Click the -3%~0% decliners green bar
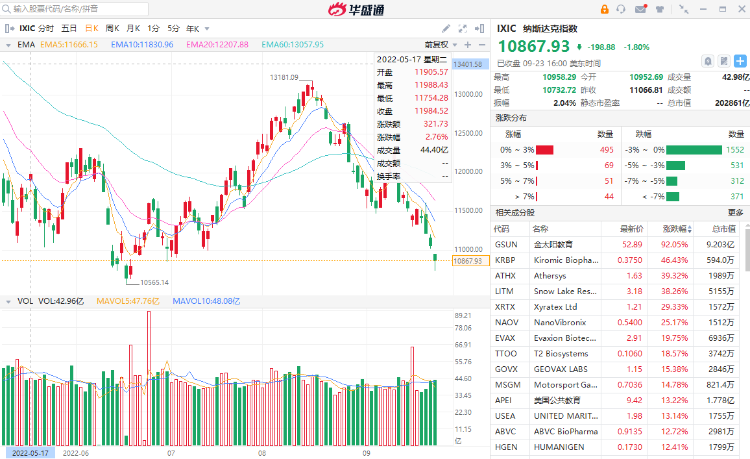 [694, 150]
